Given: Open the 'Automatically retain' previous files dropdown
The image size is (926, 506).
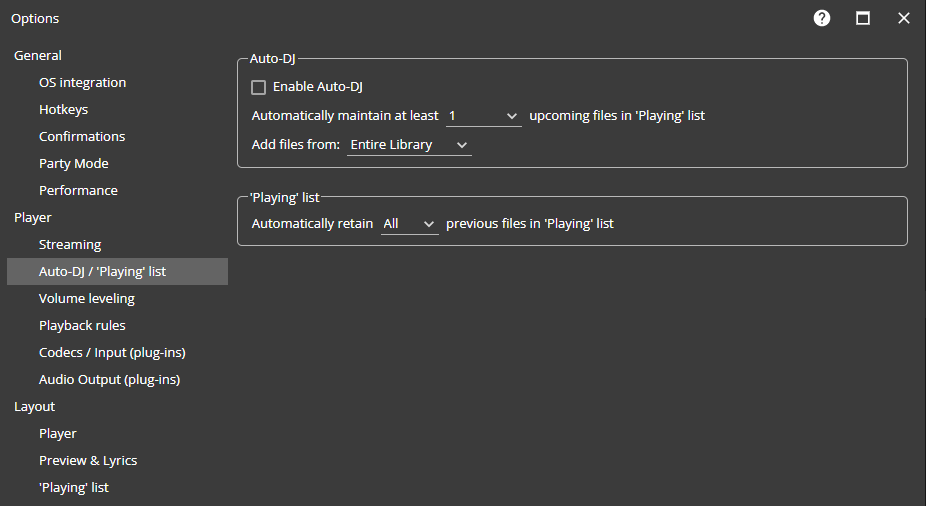Looking at the screenshot, I should pyautogui.click(x=410, y=224).
